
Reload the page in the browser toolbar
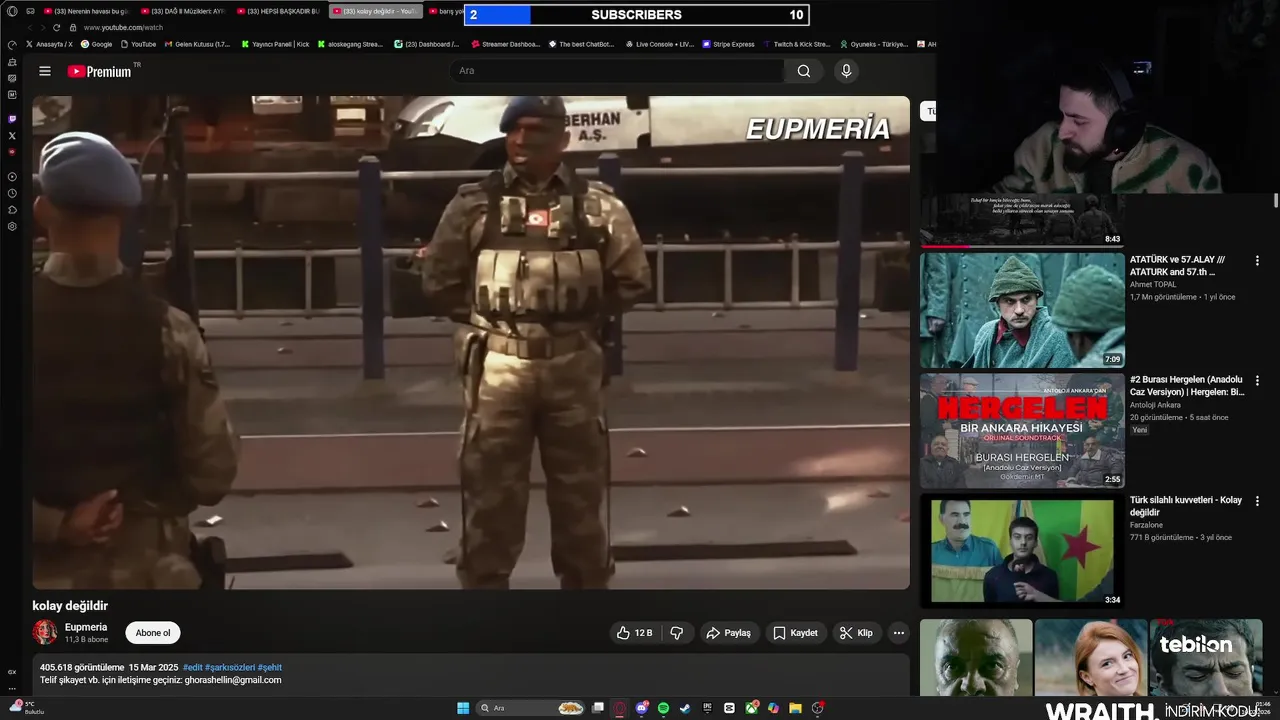pyautogui.click(x=57, y=28)
